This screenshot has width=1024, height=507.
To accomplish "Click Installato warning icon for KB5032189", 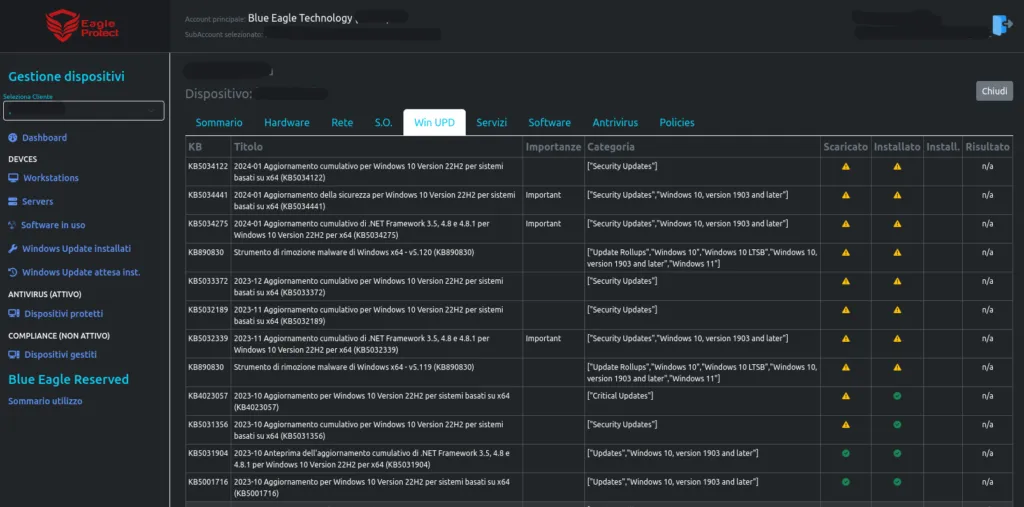I will (x=897, y=310).
